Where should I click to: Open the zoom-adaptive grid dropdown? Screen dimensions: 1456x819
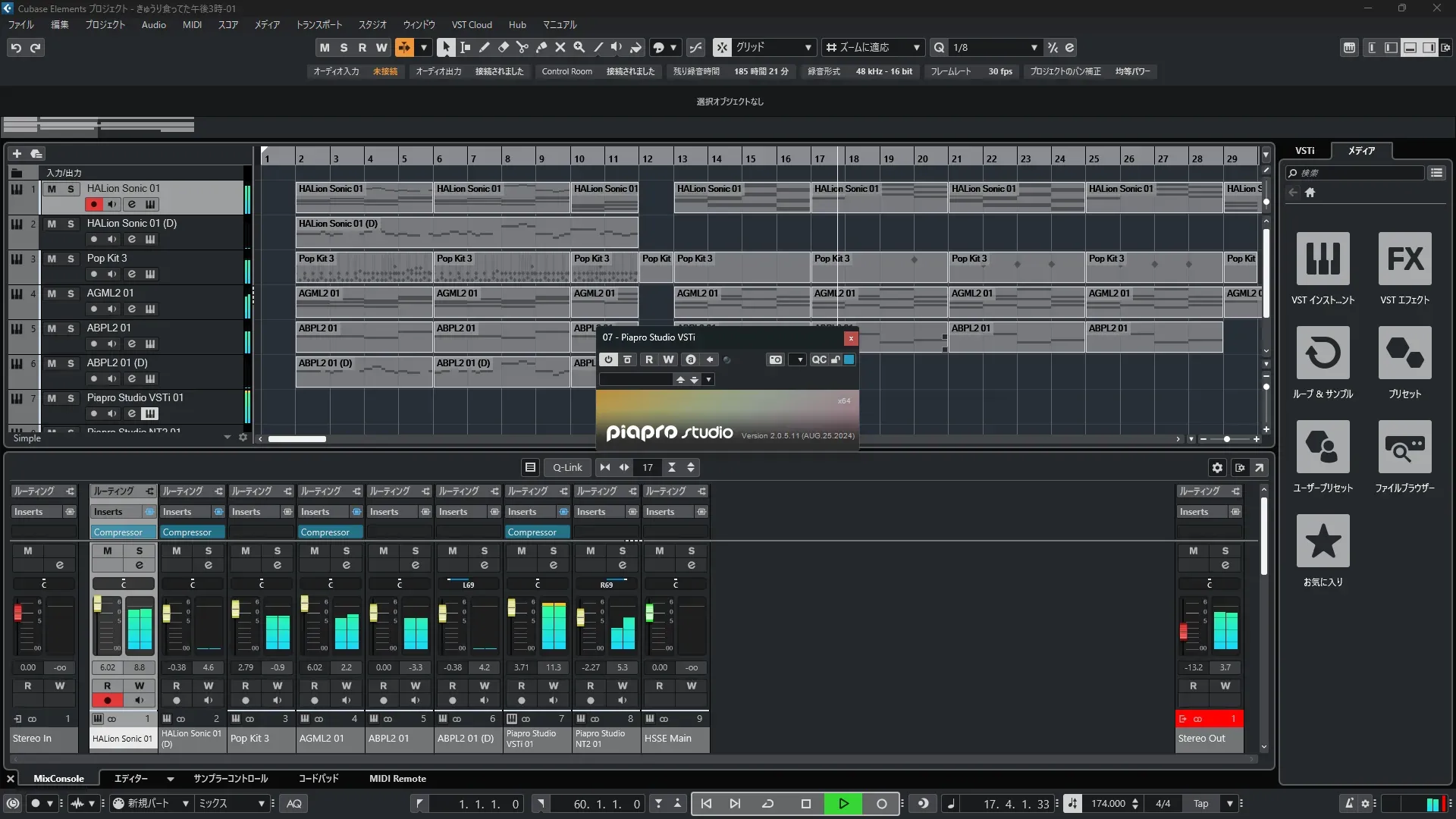pos(916,47)
